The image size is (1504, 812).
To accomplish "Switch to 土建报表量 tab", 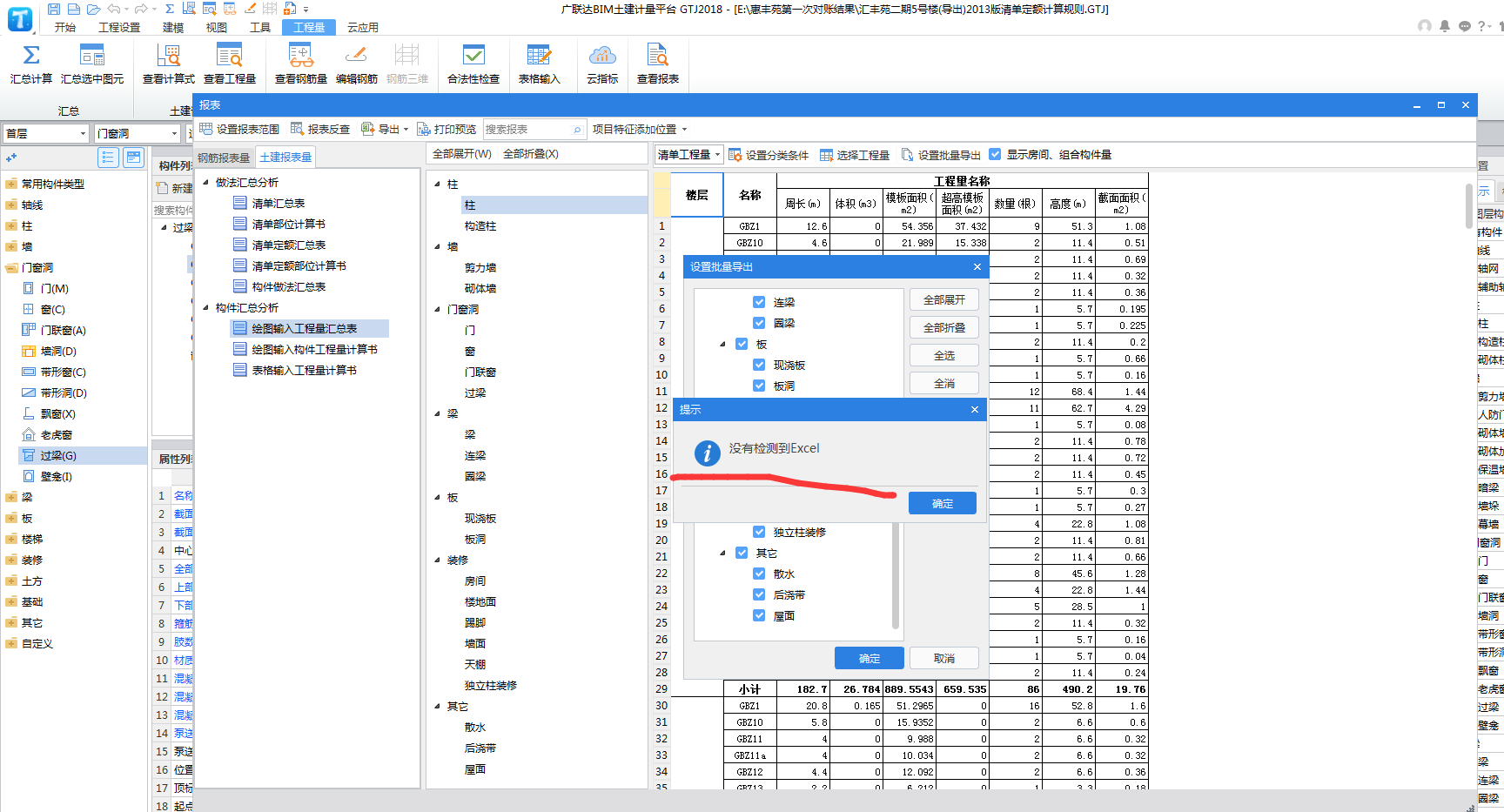I will coord(285,158).
